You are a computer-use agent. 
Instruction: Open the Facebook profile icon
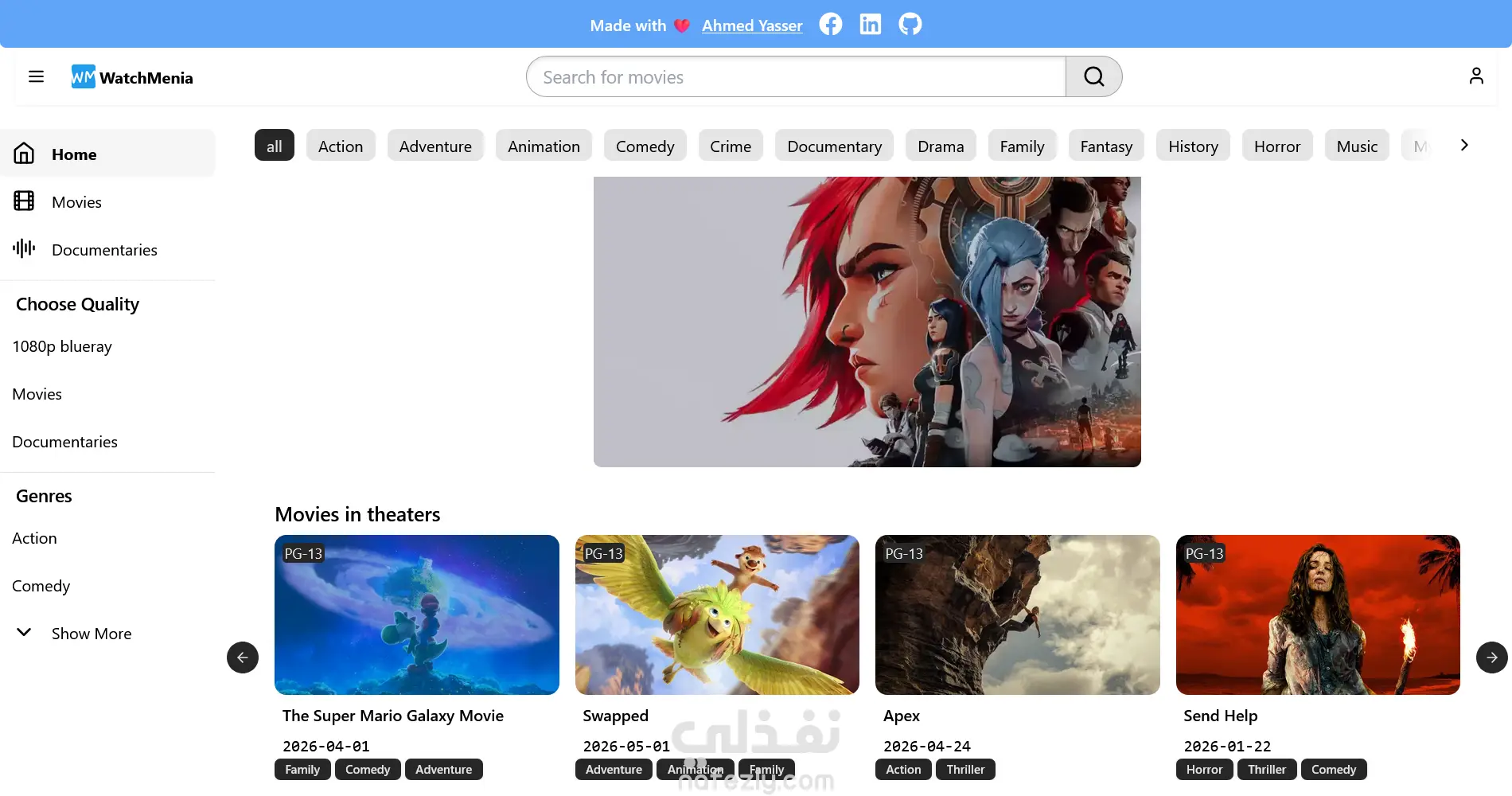pos(831,24)
